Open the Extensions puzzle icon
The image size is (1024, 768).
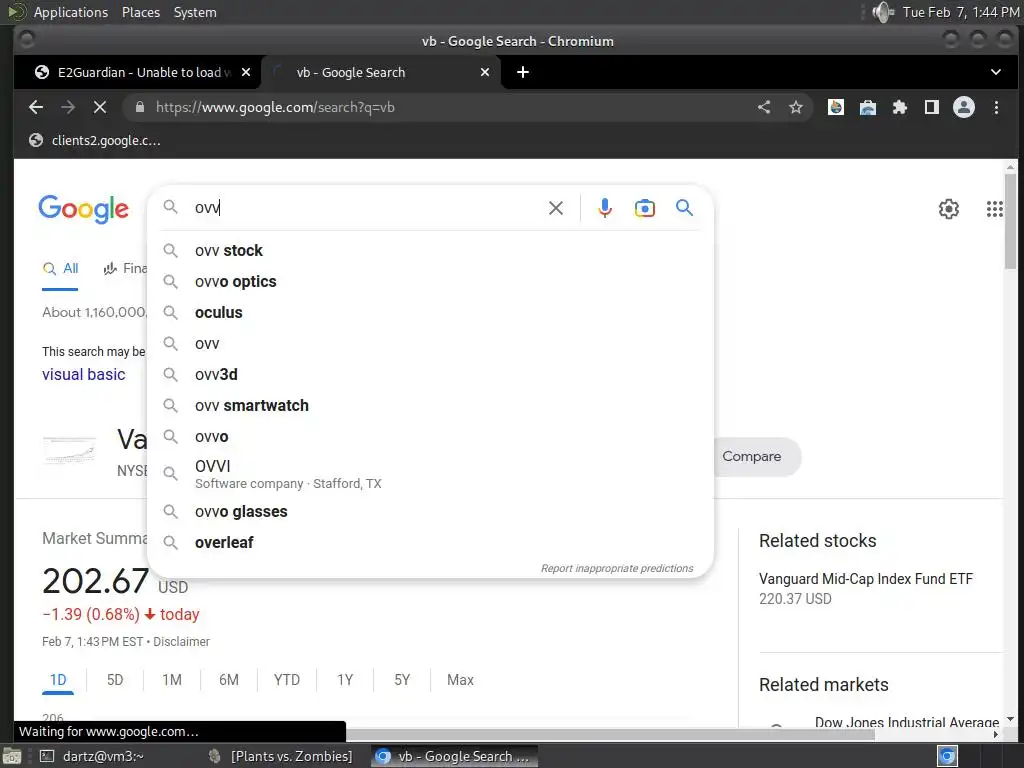(900, 107)
